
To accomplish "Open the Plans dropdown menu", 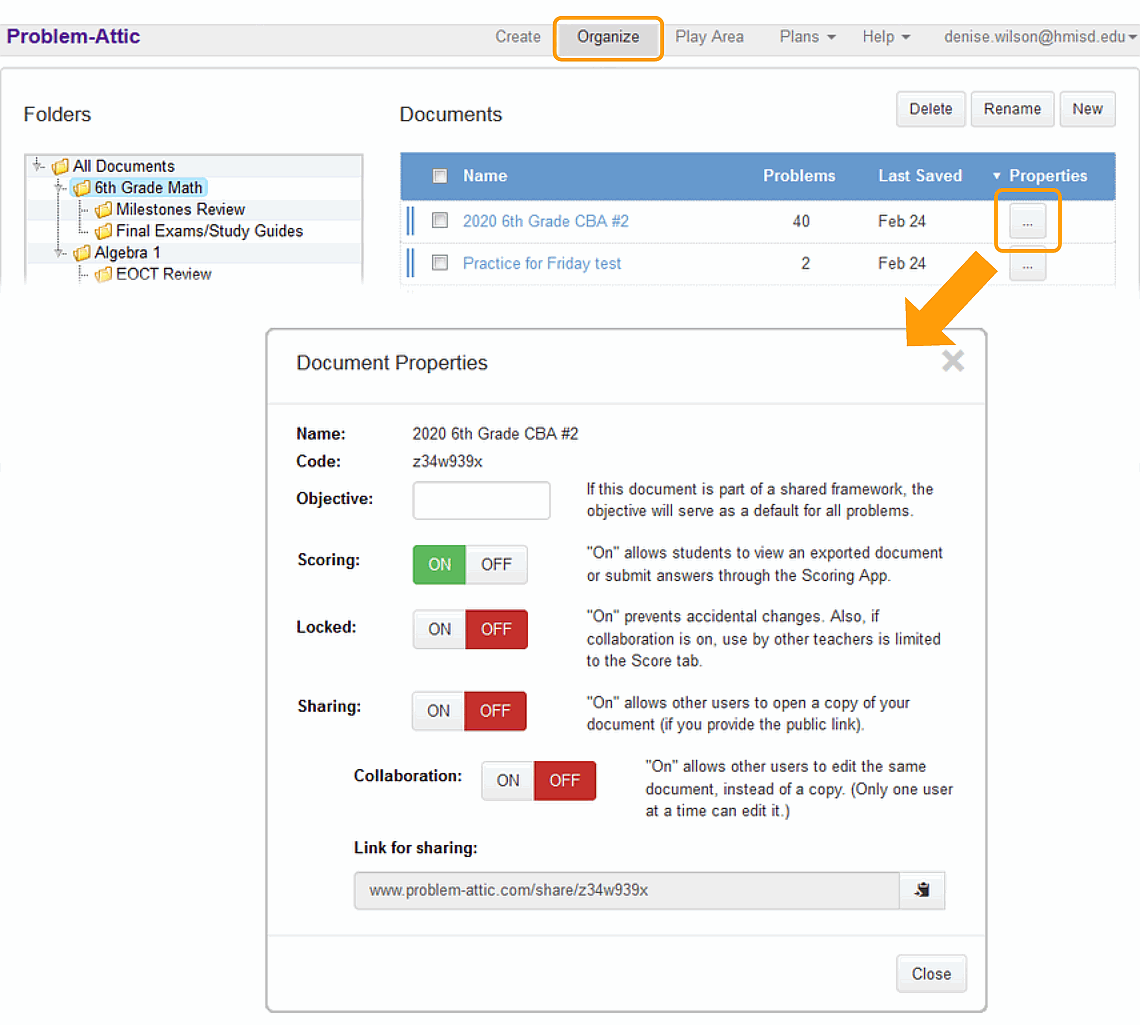I will tap(807, 37).
